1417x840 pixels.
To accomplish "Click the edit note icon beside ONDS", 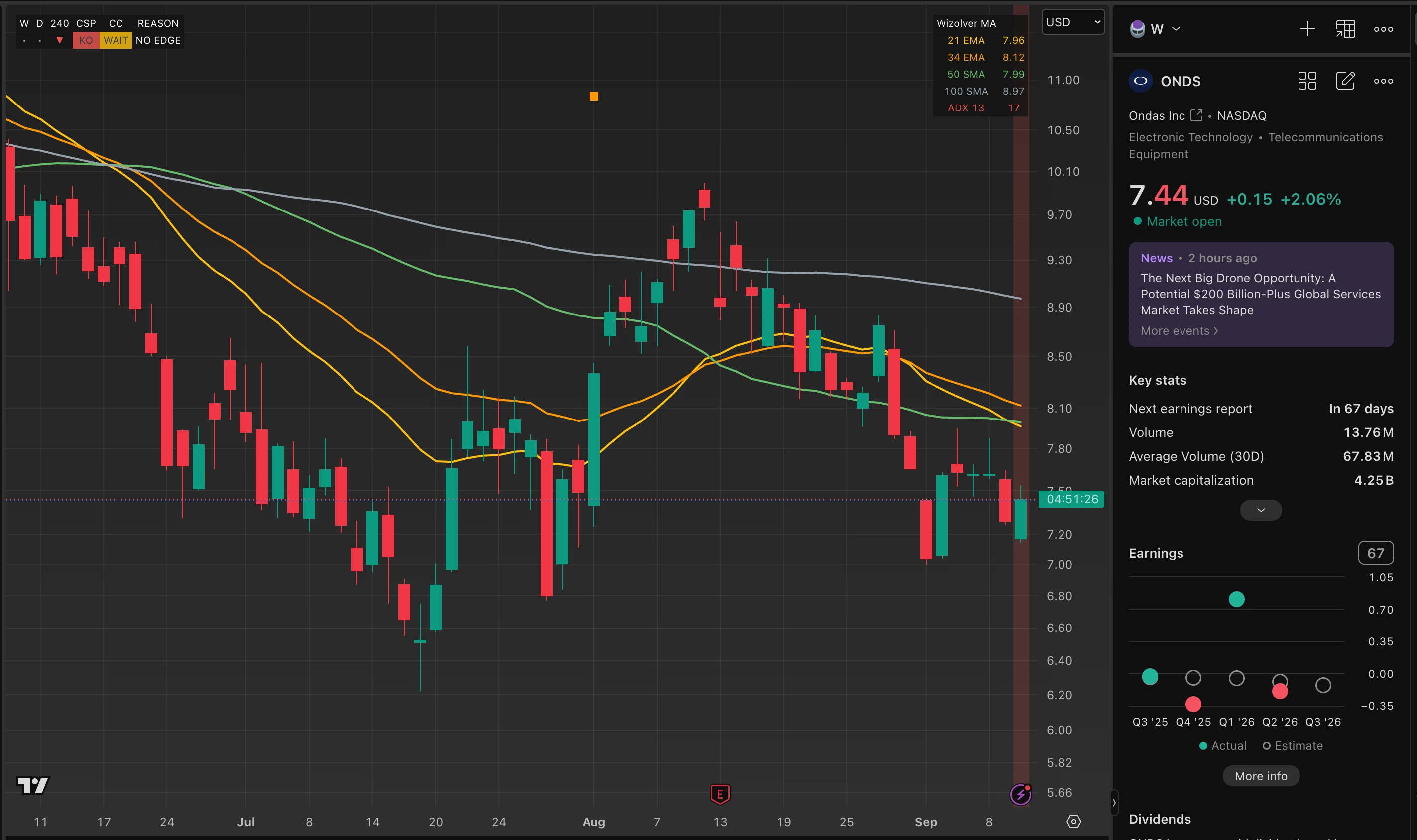I will point(1346,81).
